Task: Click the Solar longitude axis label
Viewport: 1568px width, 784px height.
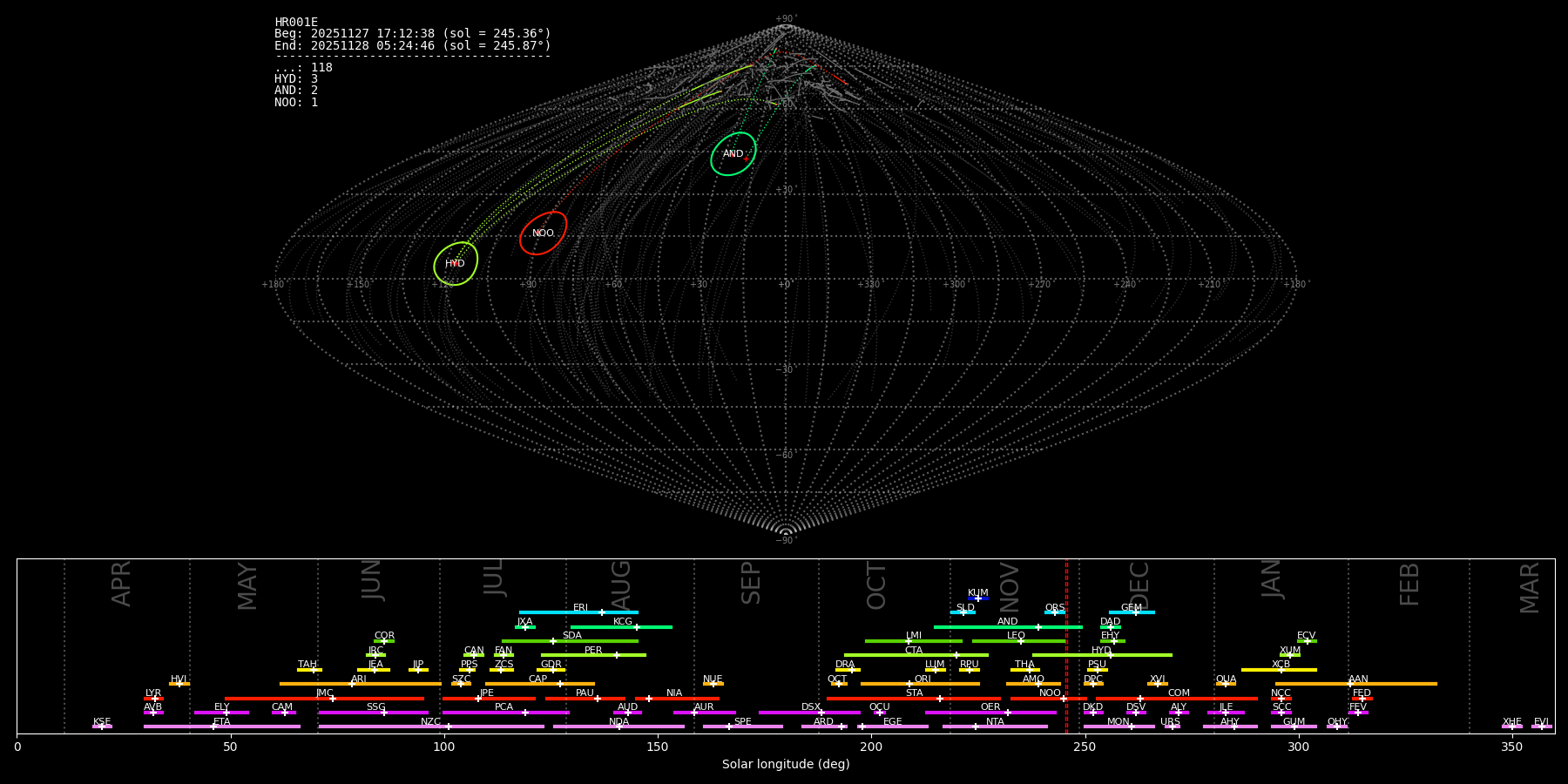Action: click(785, 764)
